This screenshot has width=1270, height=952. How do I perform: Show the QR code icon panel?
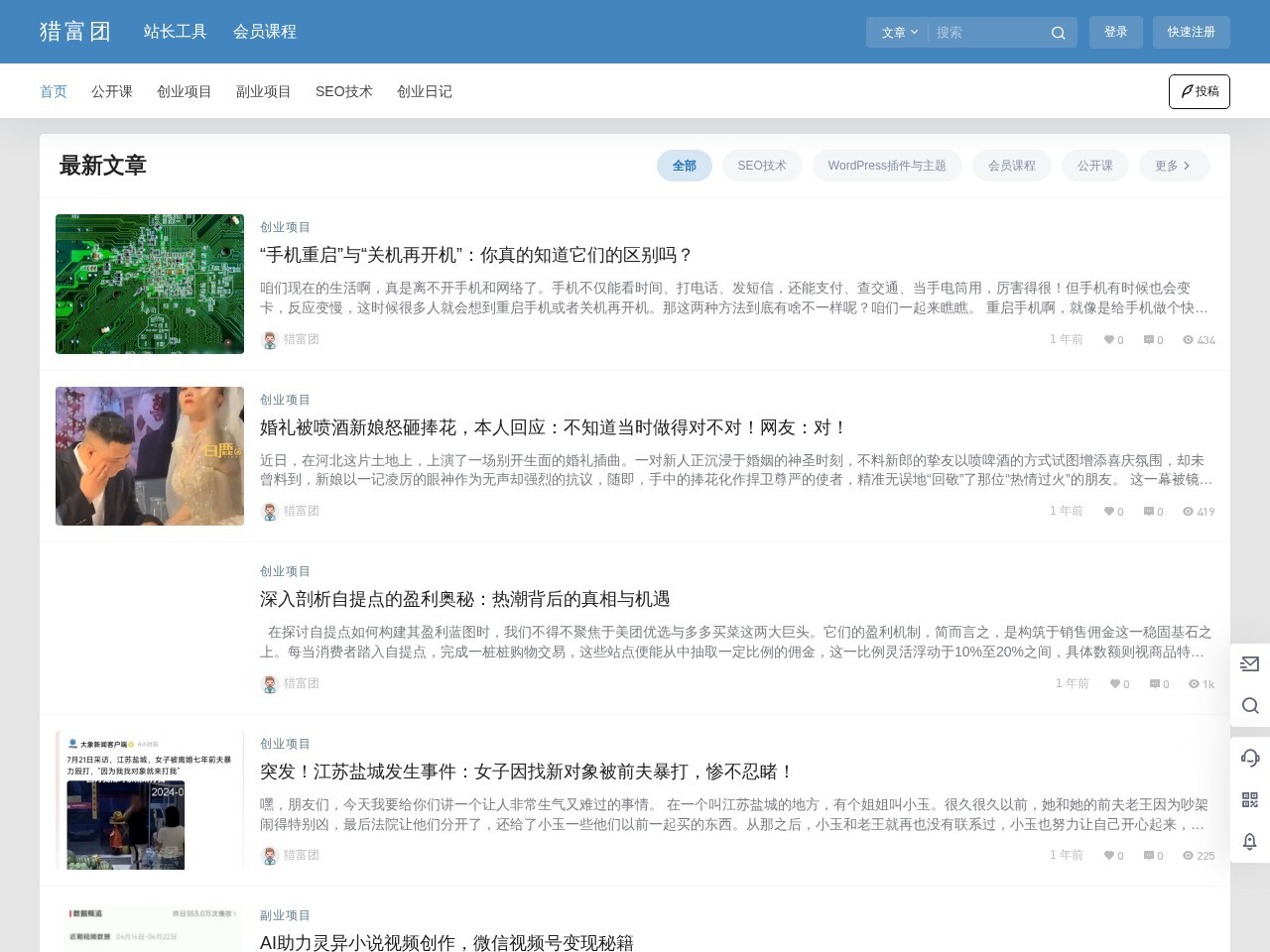pos(1250,799)
